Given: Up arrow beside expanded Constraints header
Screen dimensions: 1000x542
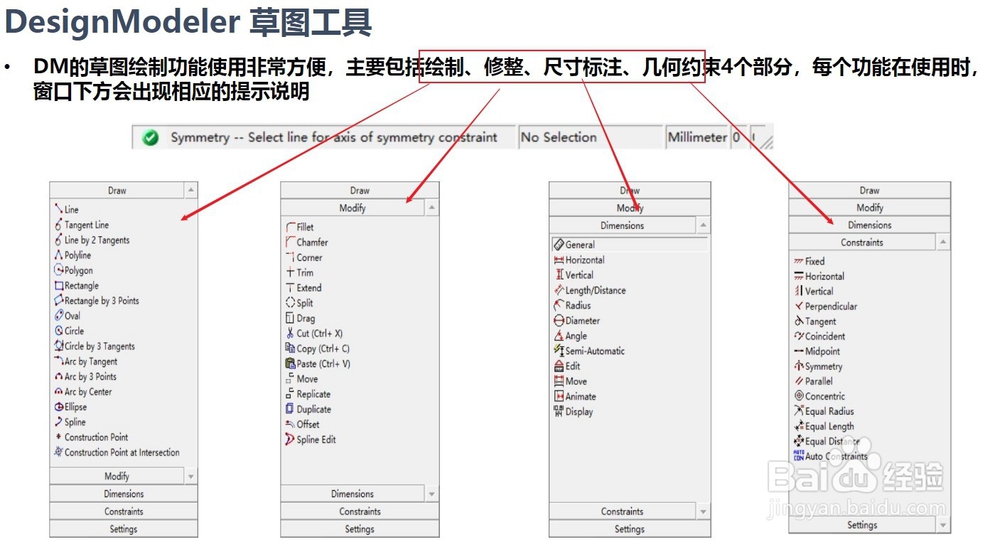Looking at the screenshot, I should [943, 242].
